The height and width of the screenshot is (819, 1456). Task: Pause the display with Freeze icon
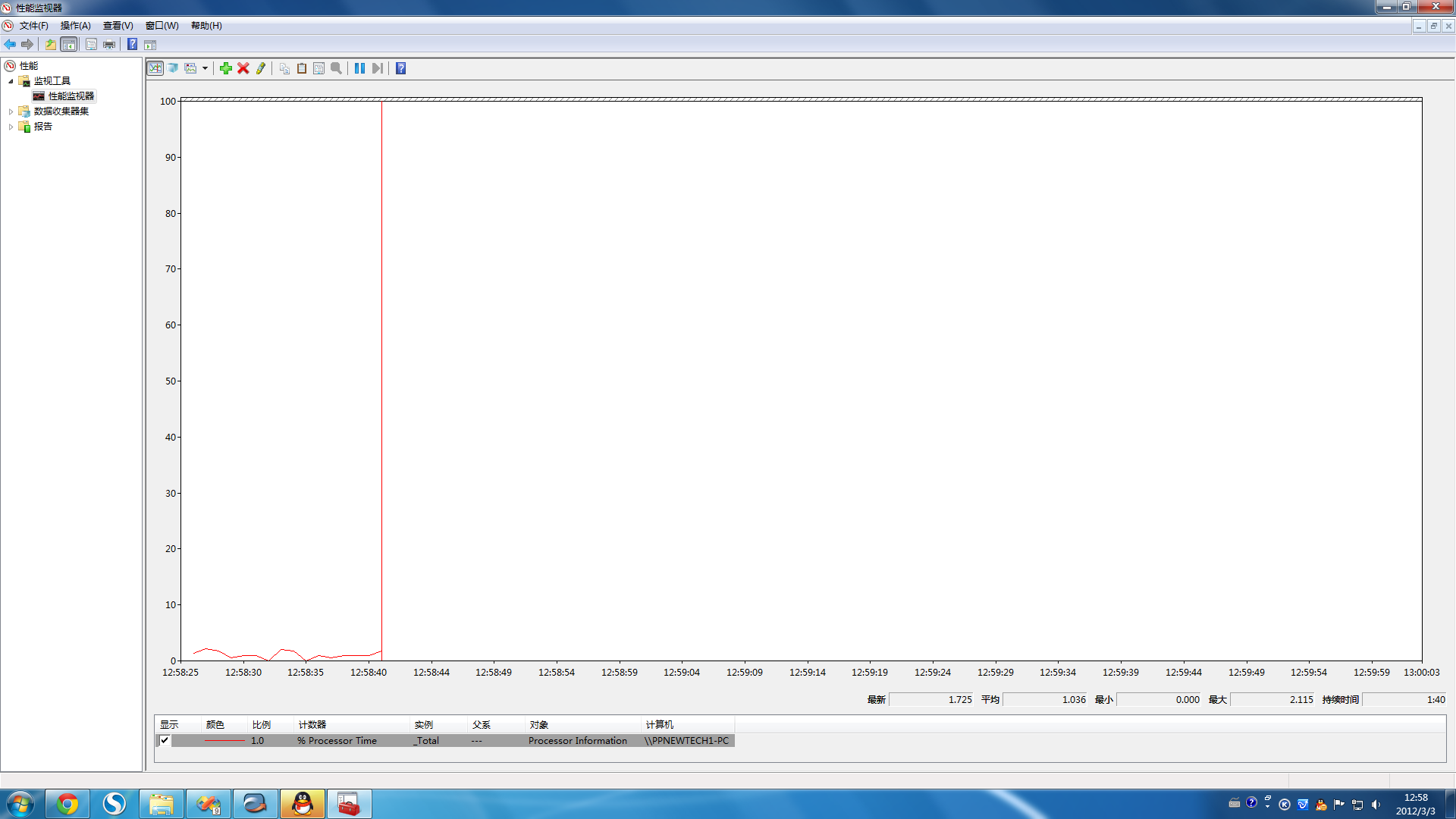(360, 68)
